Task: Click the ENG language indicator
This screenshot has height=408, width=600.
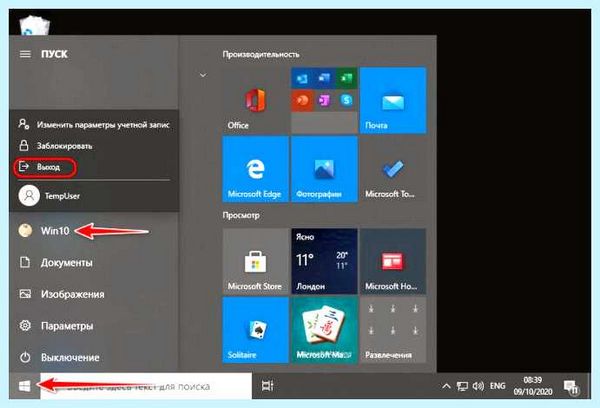Action: pos(497,386)
